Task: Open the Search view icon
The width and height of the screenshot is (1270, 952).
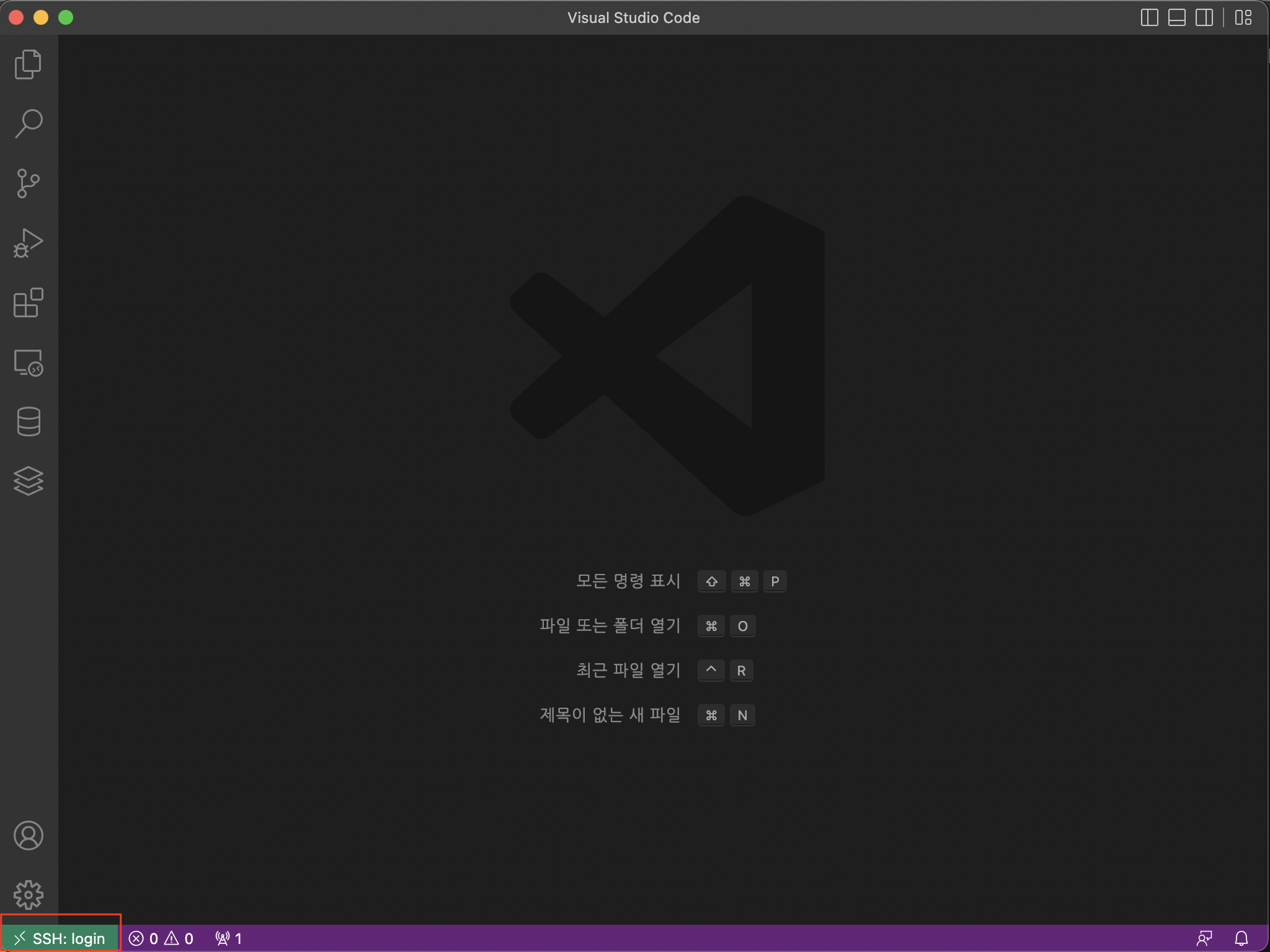Action: click(28, 124)
